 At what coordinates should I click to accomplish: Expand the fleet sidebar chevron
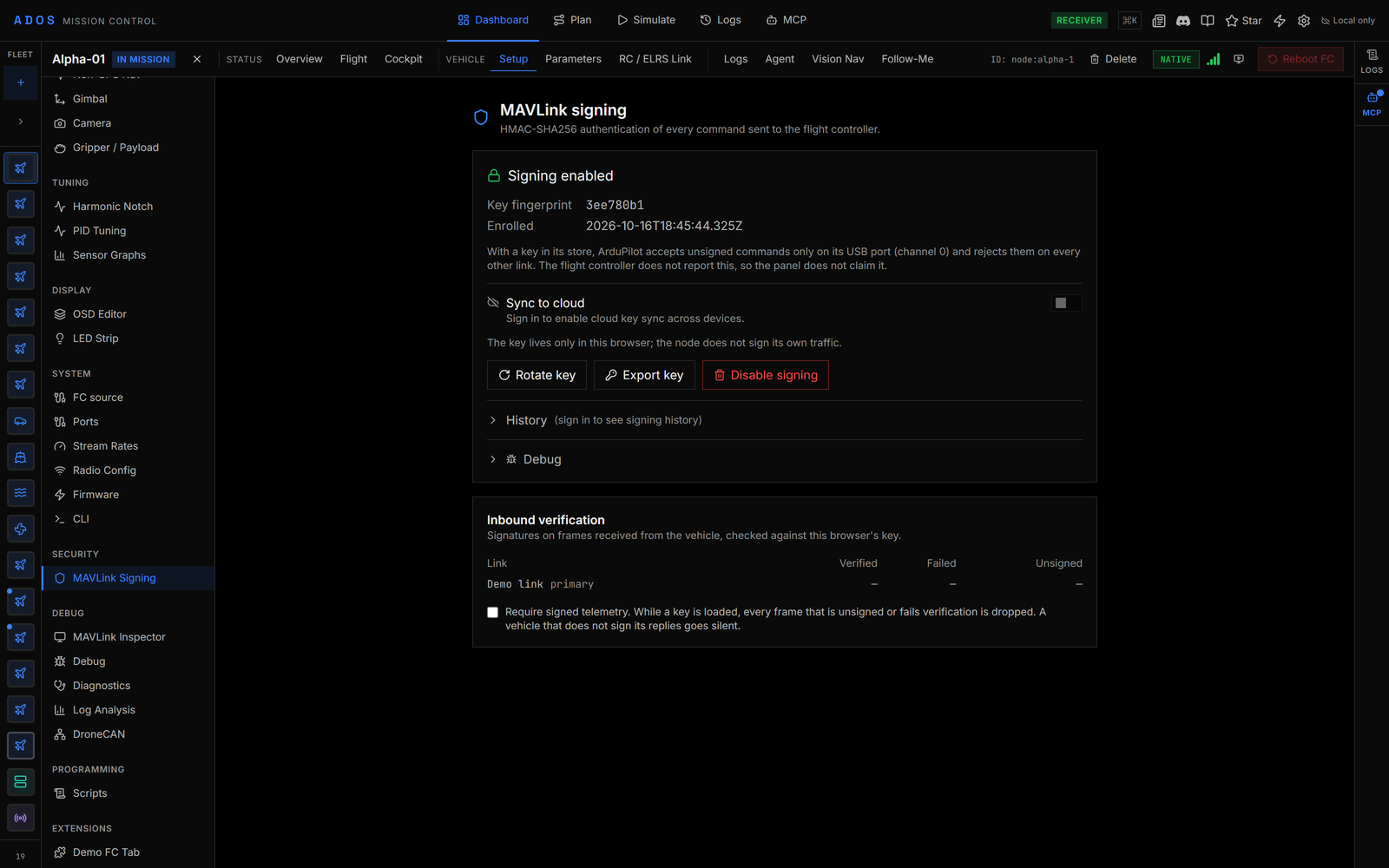[x=21, y=122]
